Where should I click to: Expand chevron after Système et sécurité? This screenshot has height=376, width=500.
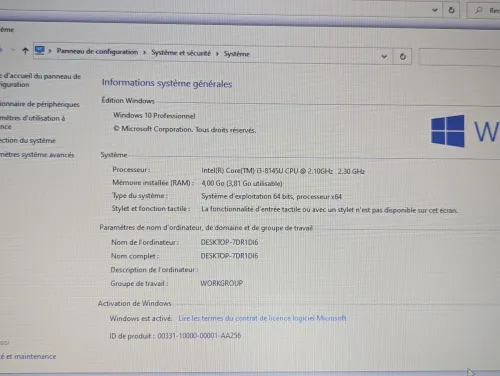click(217, 54)
